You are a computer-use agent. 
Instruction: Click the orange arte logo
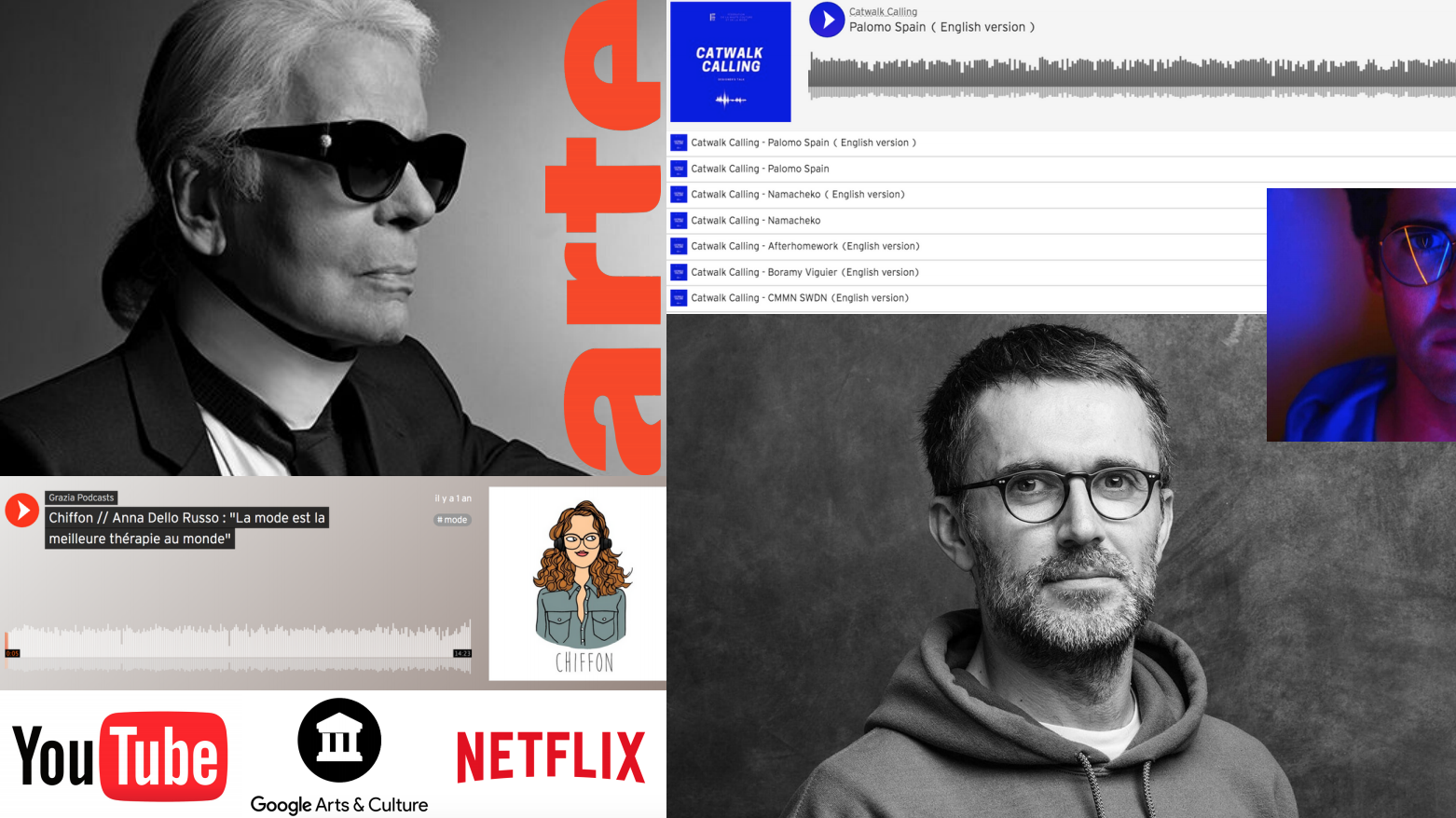point(604,238)
